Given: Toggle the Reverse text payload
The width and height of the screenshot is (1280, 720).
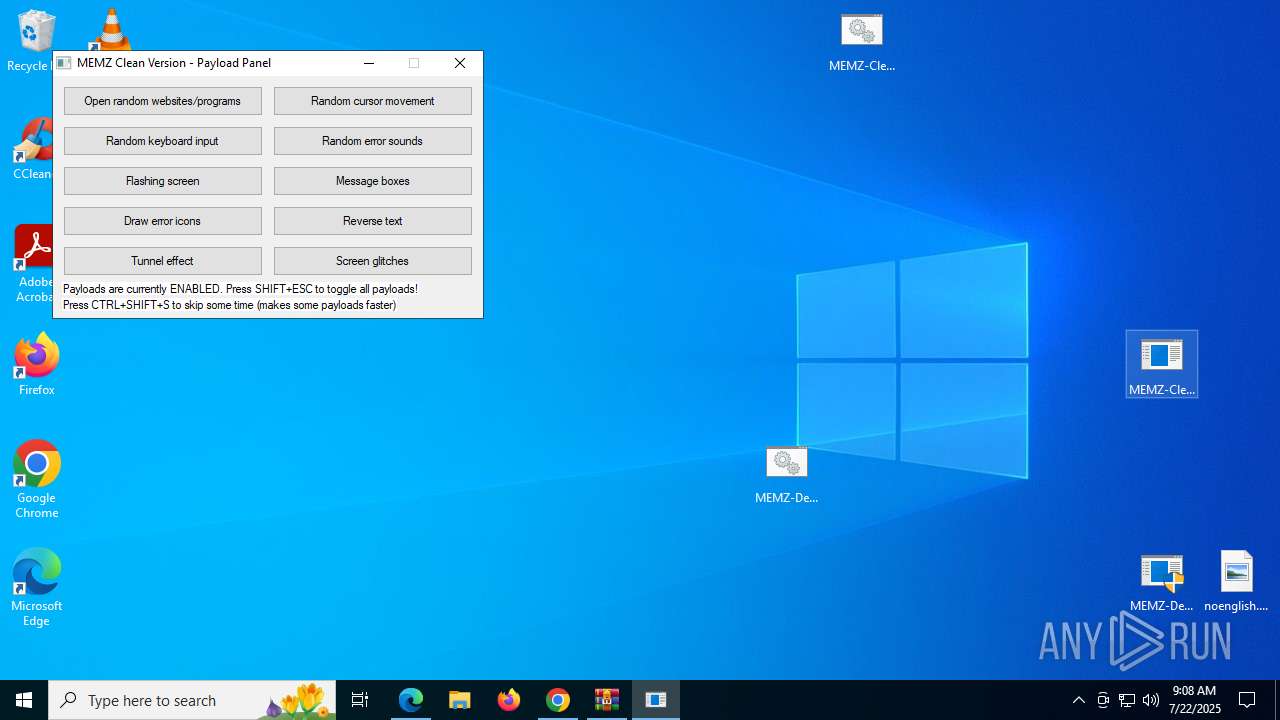Looking at the screenshot, I should [373, 221].
